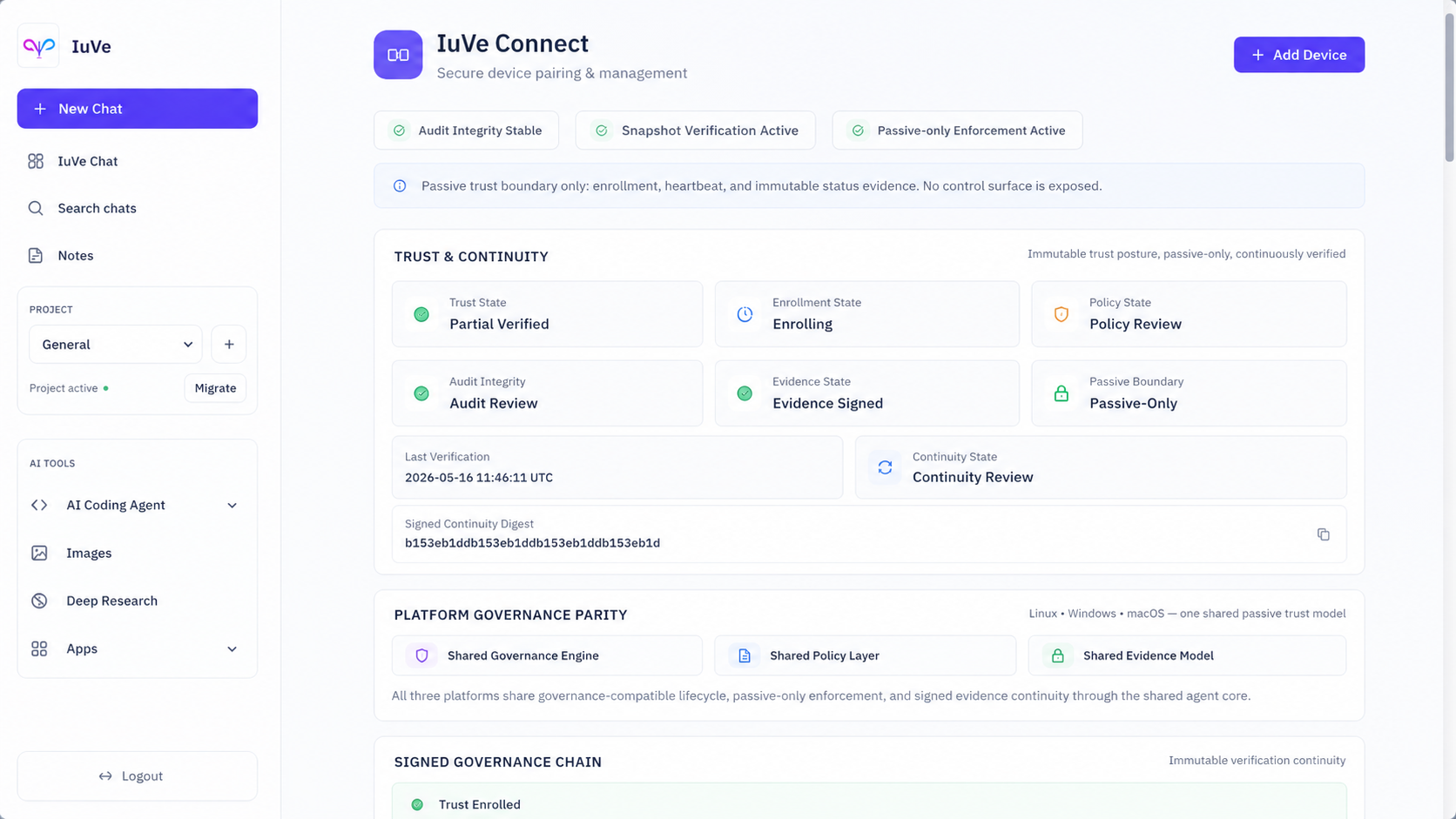Viewport: 1456px width, 819px height.
Task: Click the TRUST & CONTINUITY heading
Action: [x=471, y=257]
